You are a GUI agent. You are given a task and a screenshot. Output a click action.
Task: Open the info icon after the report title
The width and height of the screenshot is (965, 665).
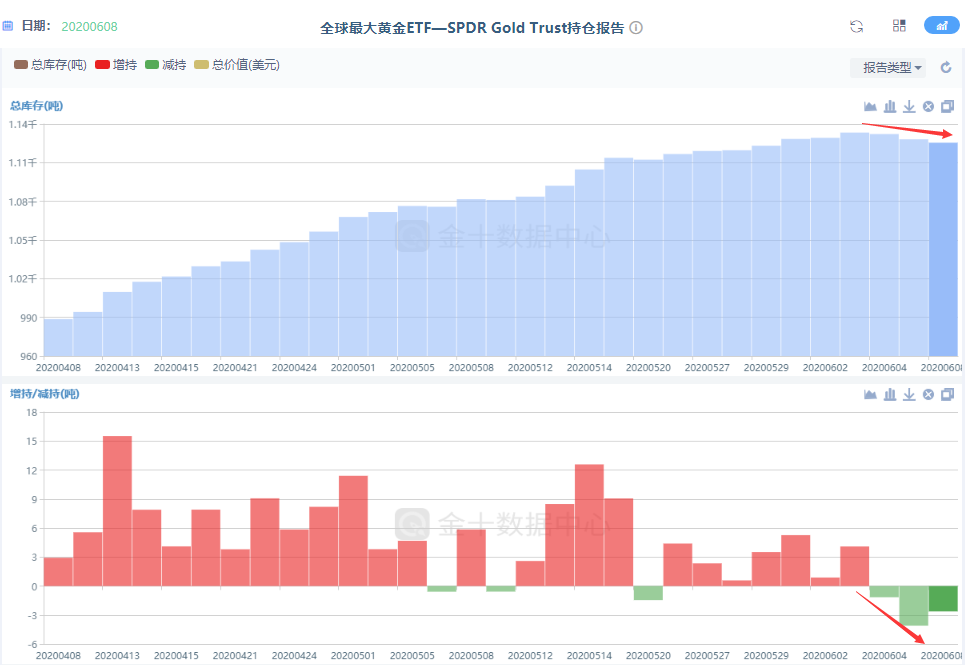click(636, 28)
